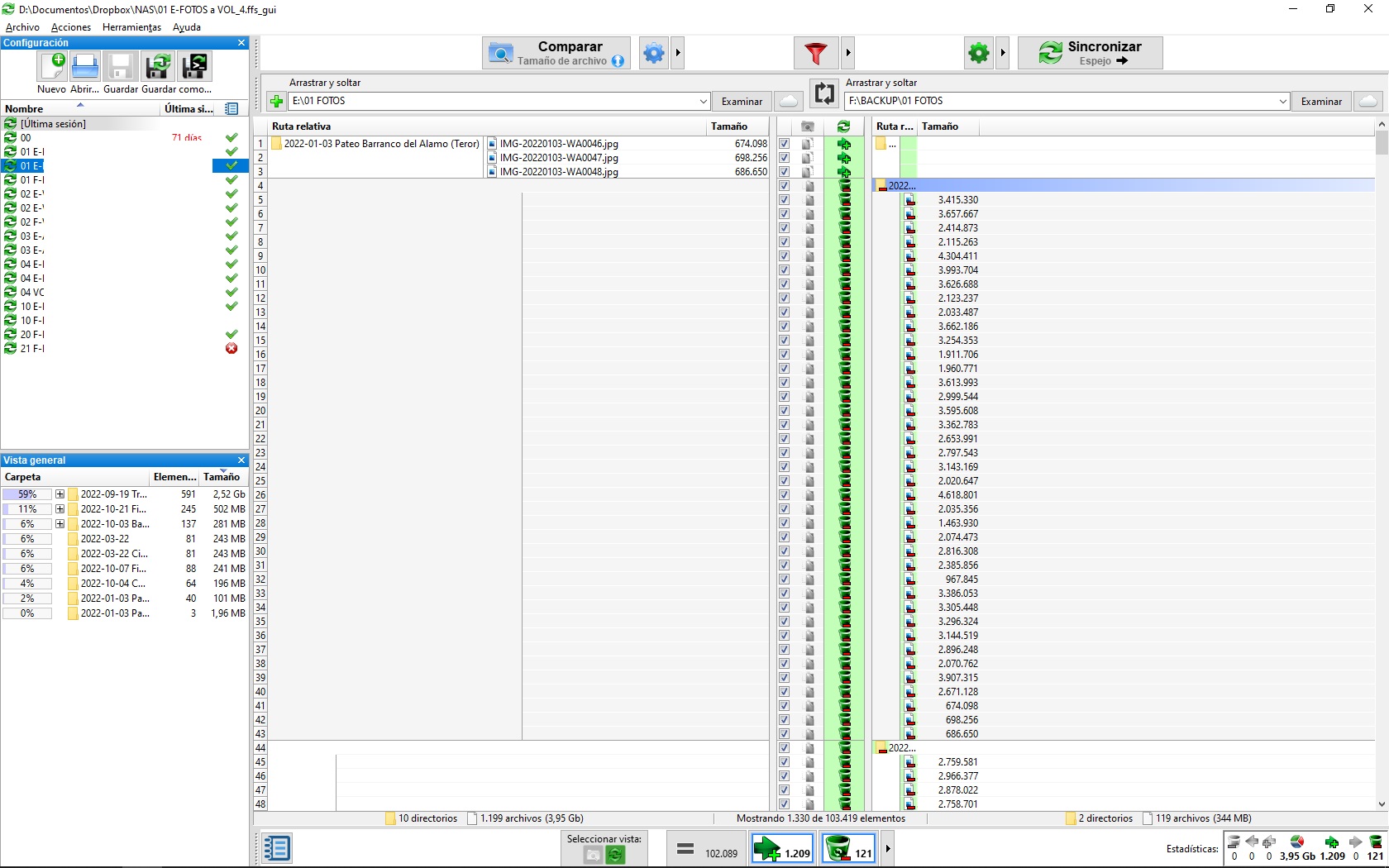Expand folder 2022-09-19 Tr... in overview
The image size is (1389, 868).
pyautogui.click(x=60, y=494)
